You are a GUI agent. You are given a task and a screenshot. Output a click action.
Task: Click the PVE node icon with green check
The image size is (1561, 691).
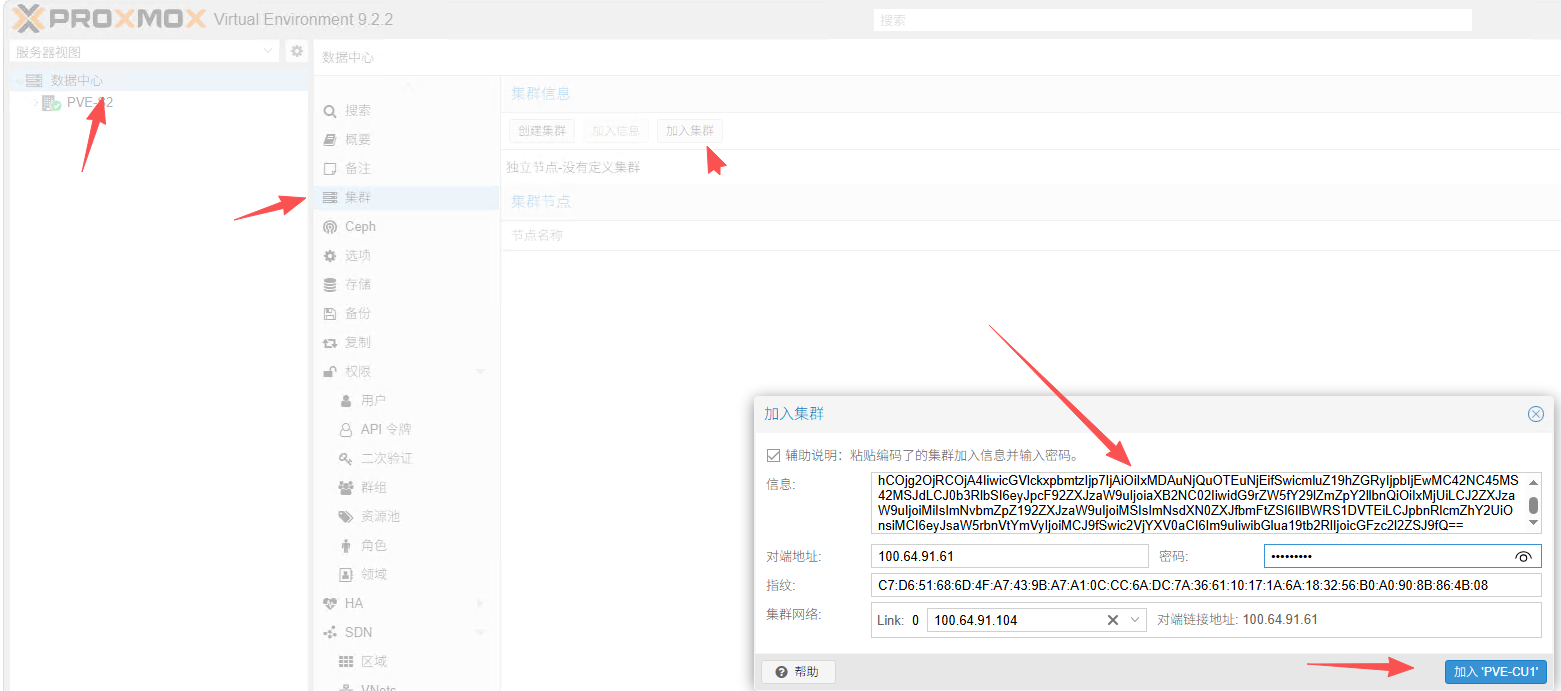coord(52,103)
